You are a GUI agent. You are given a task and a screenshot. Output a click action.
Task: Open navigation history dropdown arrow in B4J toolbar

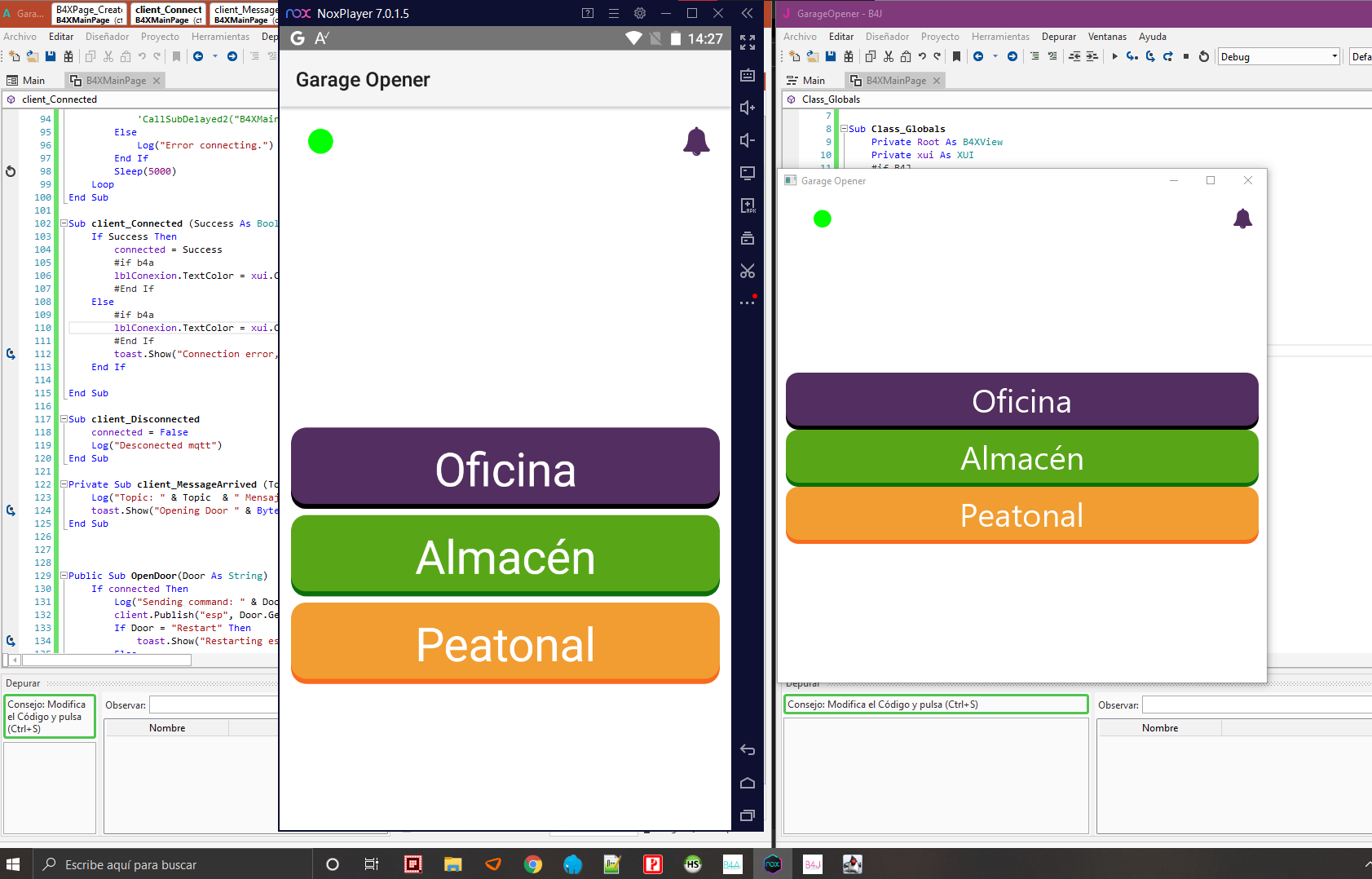(x=995, y=56)
